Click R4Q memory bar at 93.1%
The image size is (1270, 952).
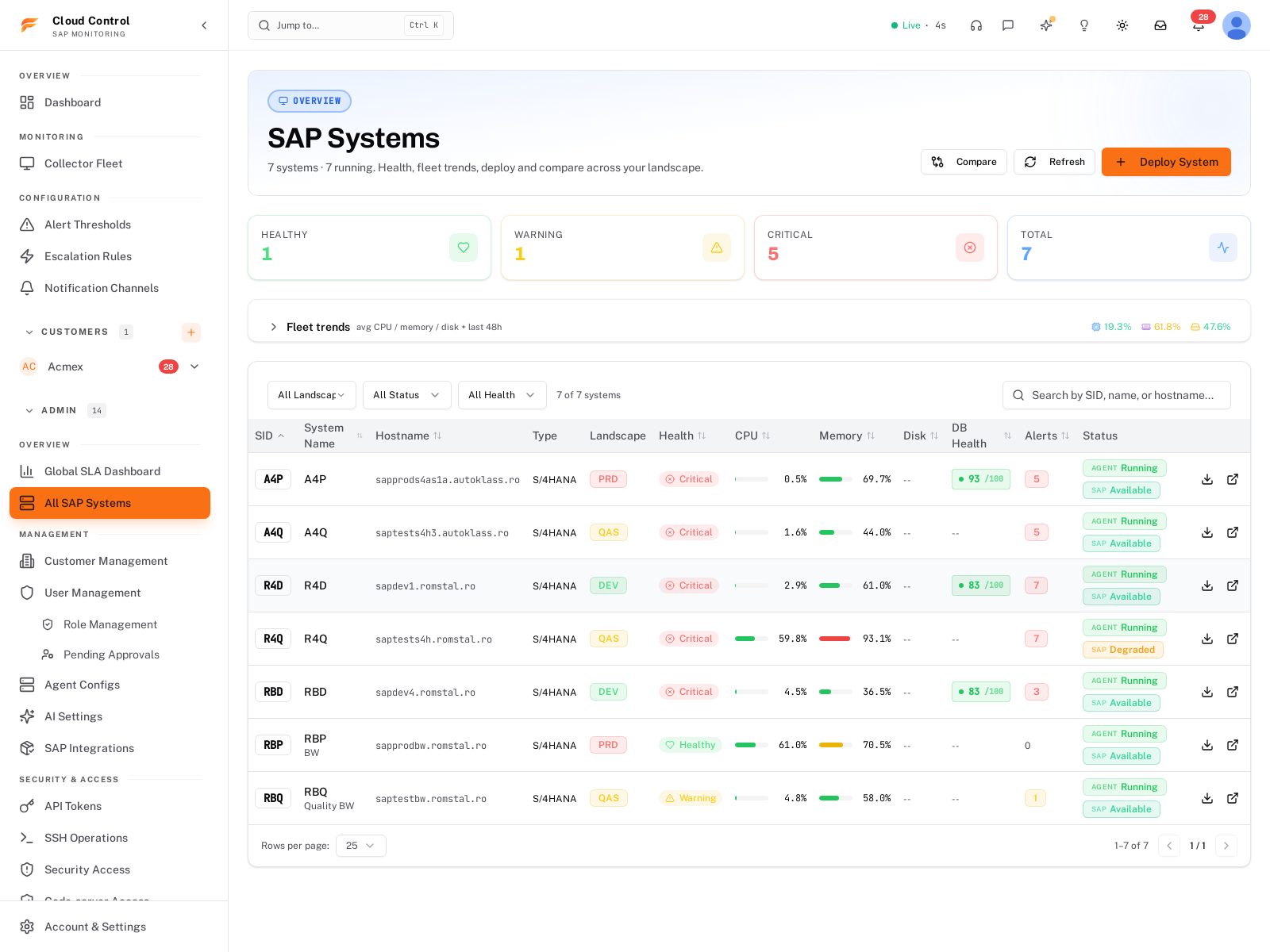(x=835, y=639)
